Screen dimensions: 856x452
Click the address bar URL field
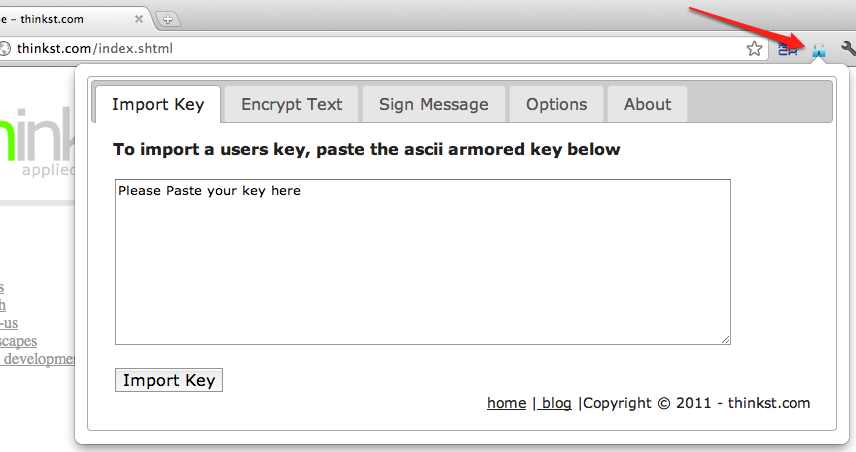pyautogui.click(x=400, y=48)
